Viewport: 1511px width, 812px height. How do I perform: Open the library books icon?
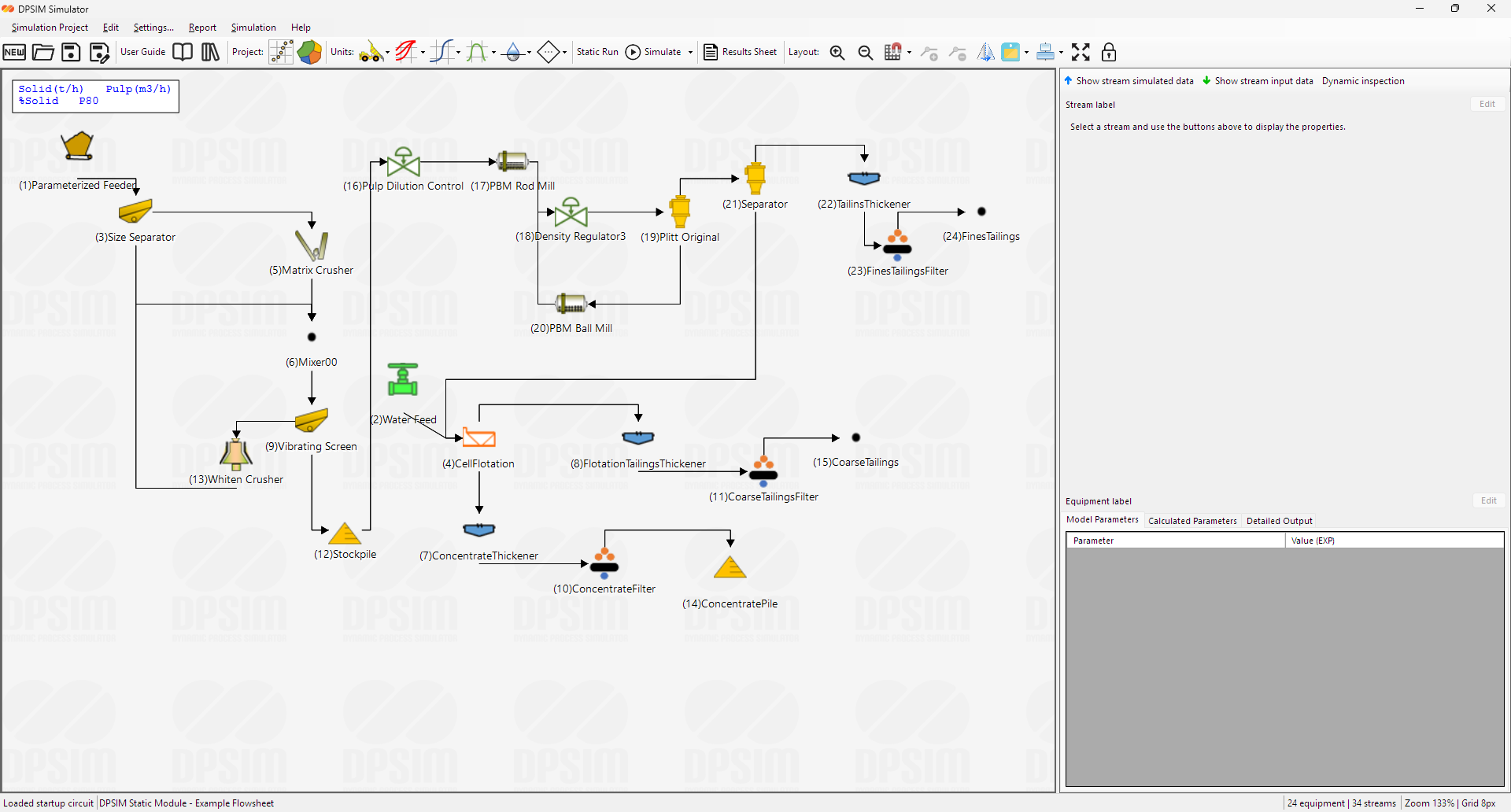210,53
